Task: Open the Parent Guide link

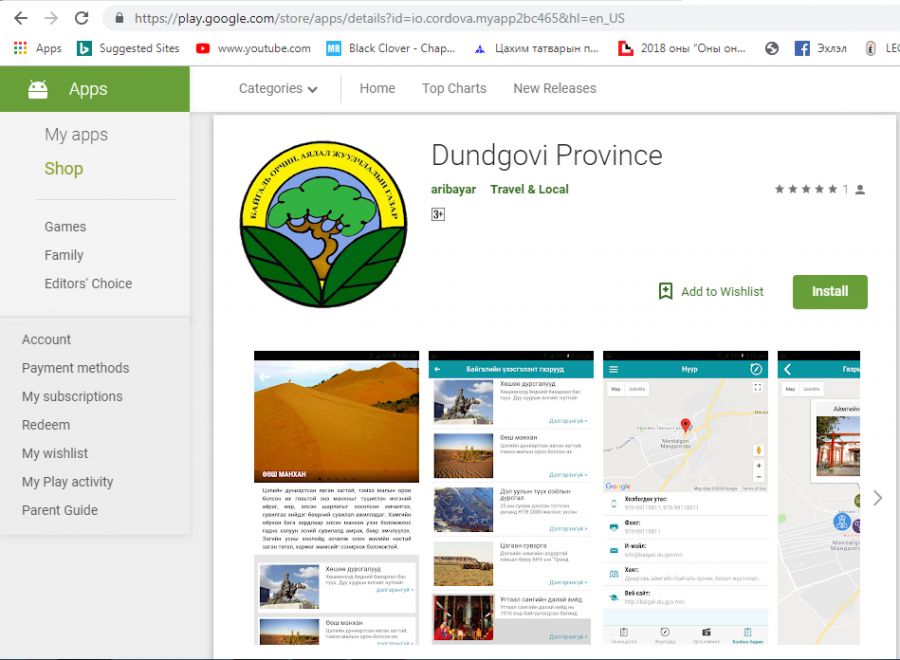Action: (60, 510)
